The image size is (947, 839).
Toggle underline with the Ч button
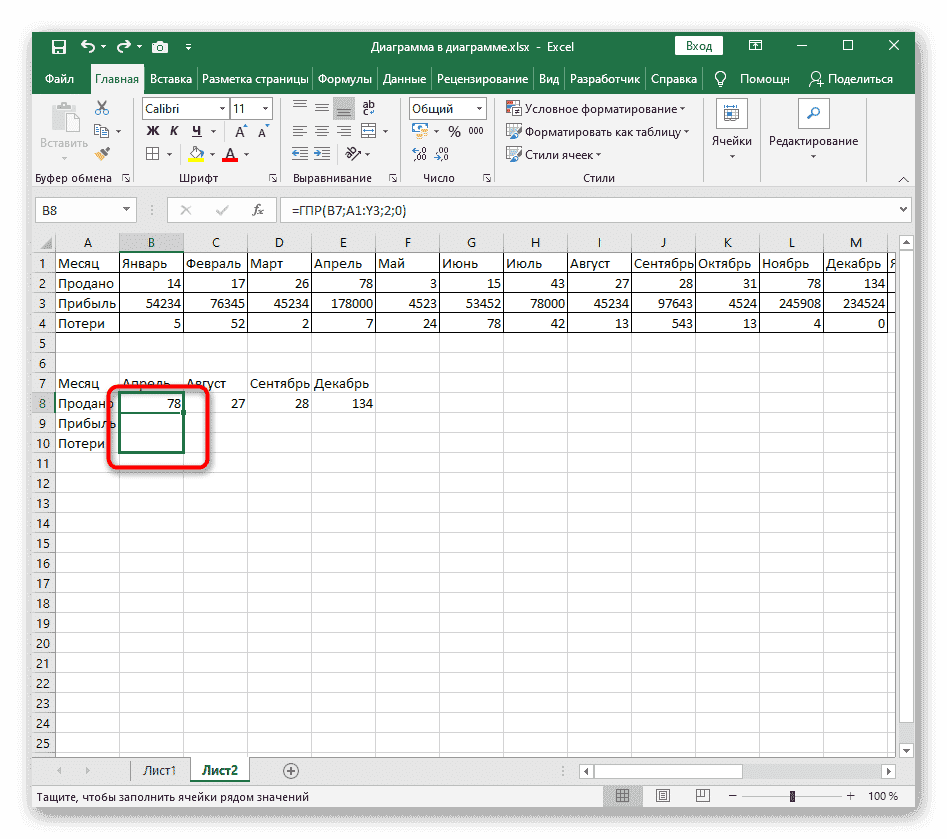click(x=196, y=131)
